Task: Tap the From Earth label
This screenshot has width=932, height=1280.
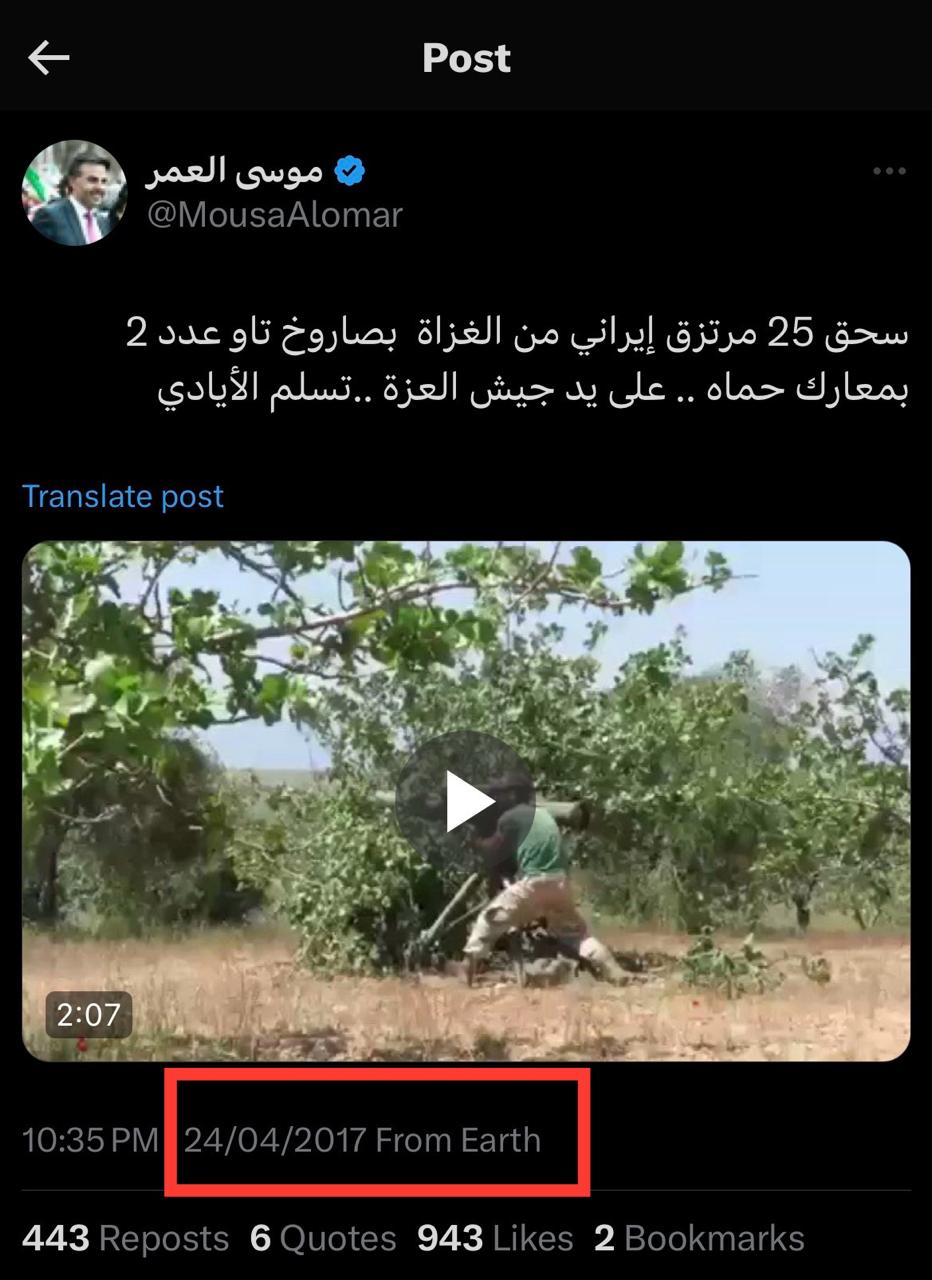Action: 458,1140
